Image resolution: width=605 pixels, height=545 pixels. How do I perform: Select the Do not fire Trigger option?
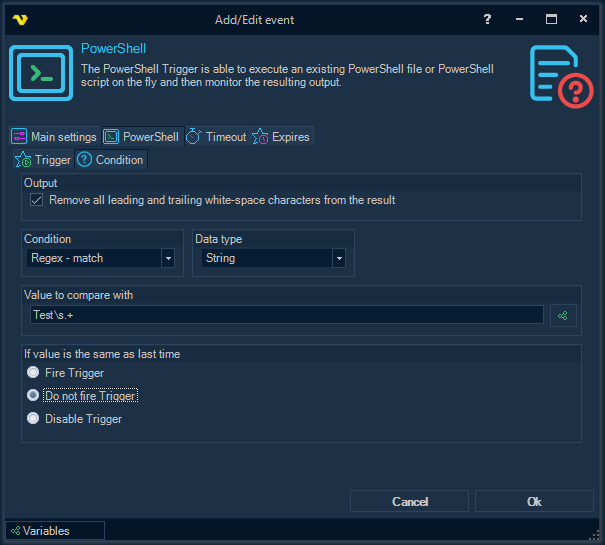pos(34,395)
